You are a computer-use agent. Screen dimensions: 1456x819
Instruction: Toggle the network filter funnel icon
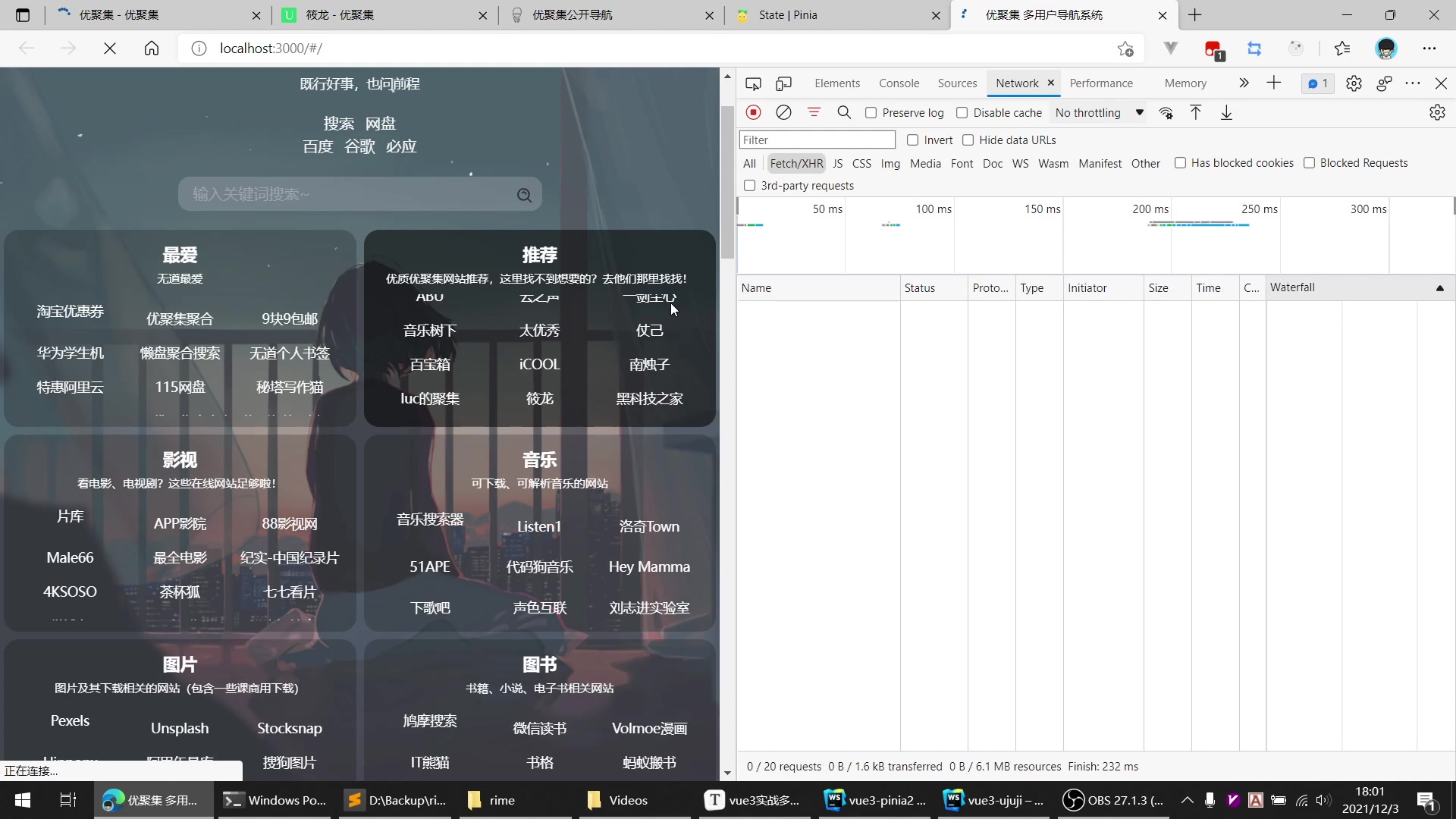click(814, 112)
